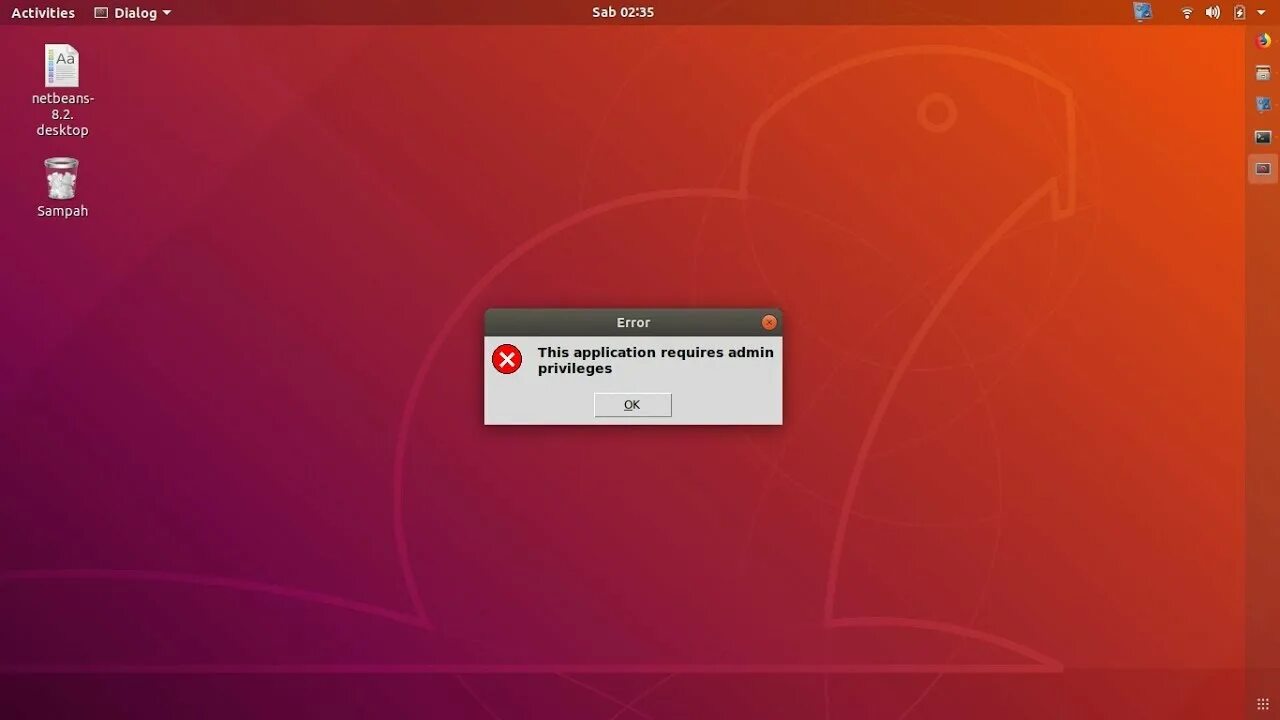Close the Error dialog with the X button
1280x720 pixels.
[769, 322]
